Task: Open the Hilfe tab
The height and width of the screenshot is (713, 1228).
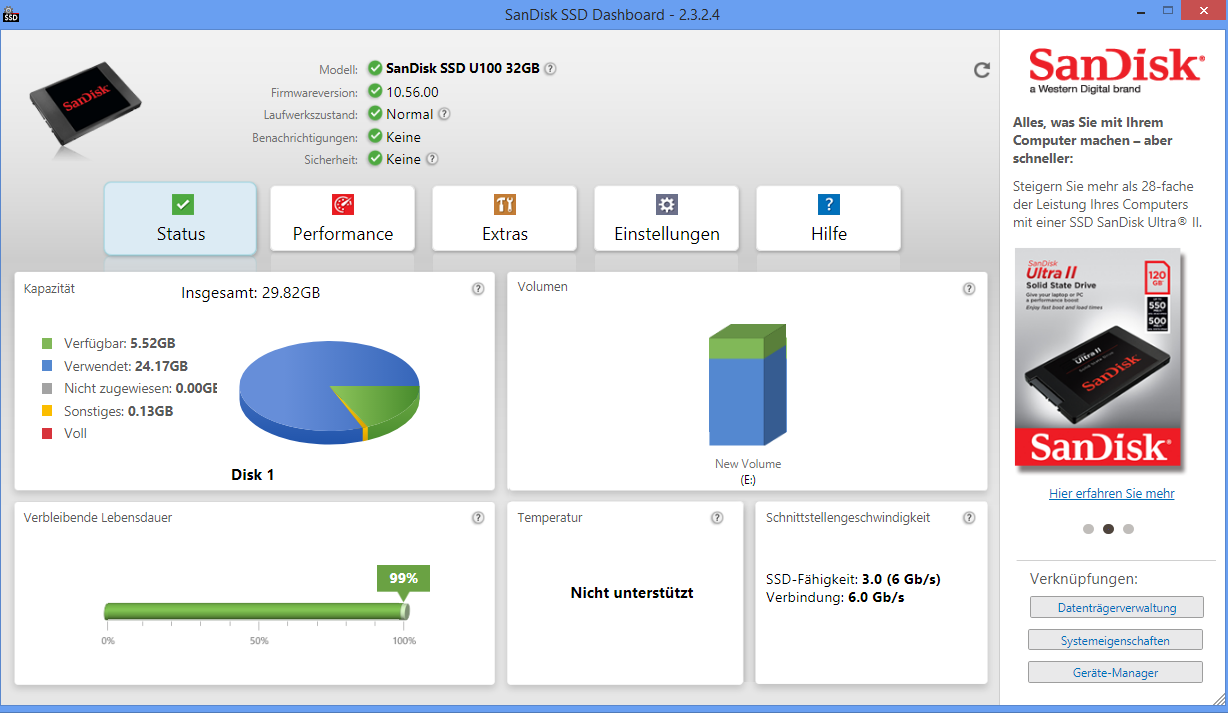Action: 829,219
